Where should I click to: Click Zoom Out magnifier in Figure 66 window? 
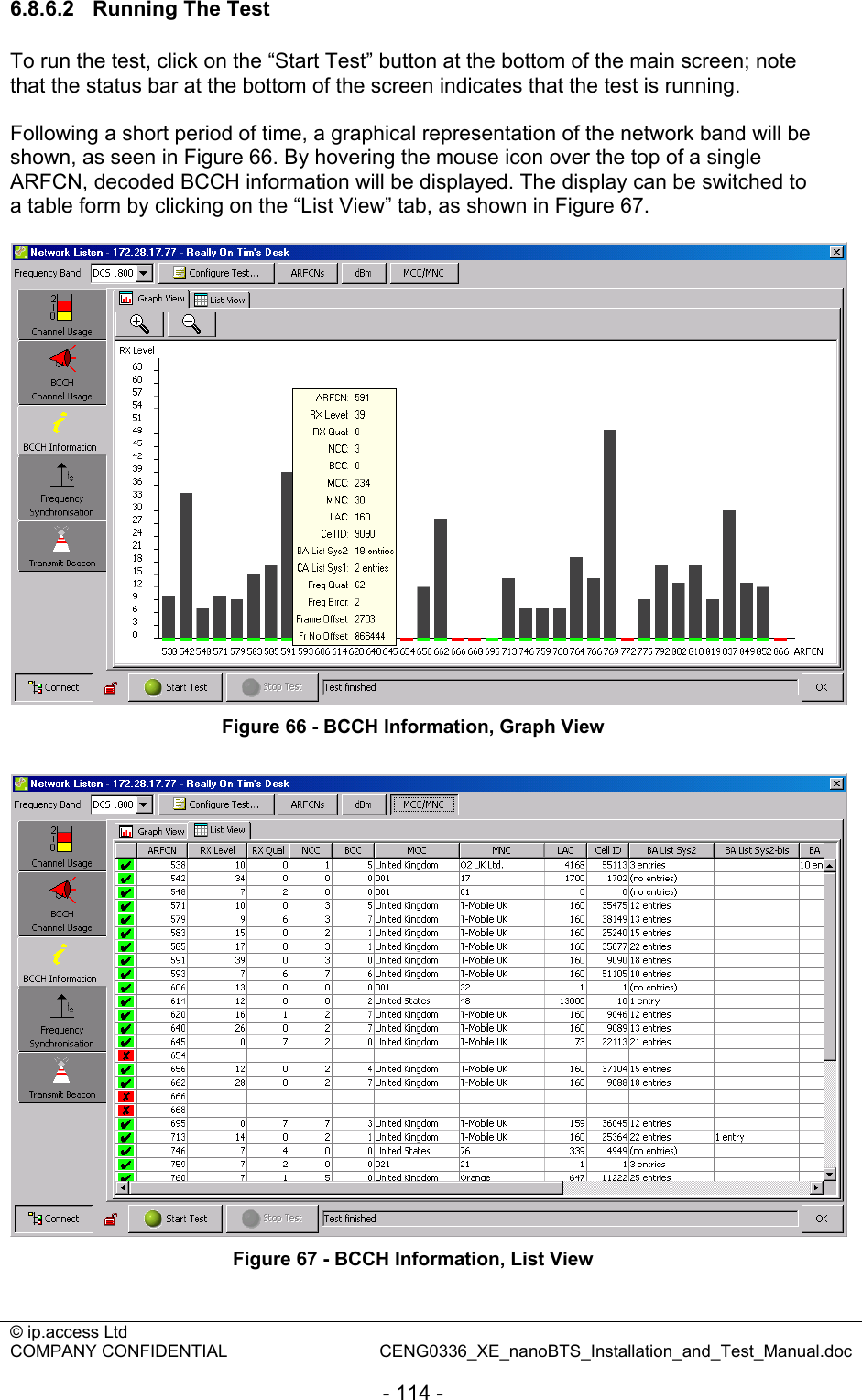(191, 323)
